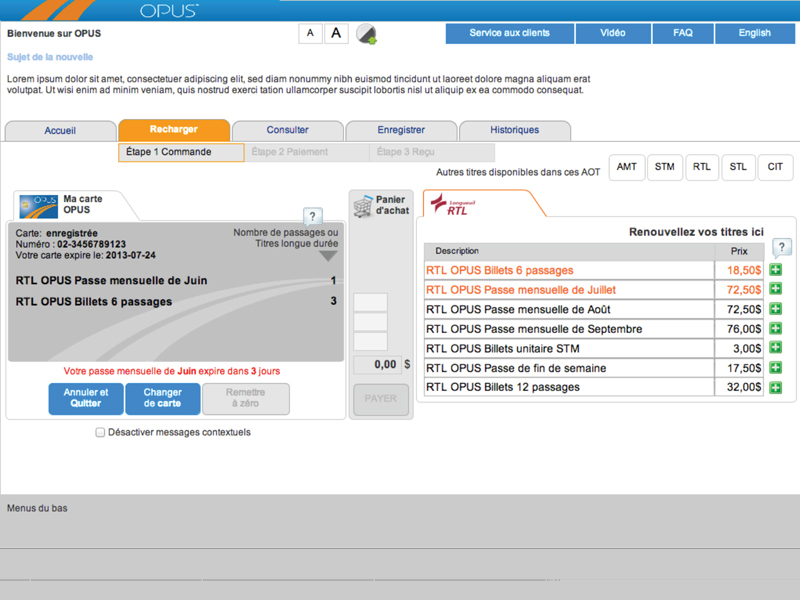Click the PAYER button
The width and height of the screenshot is (800, 600).
[381, 399]
